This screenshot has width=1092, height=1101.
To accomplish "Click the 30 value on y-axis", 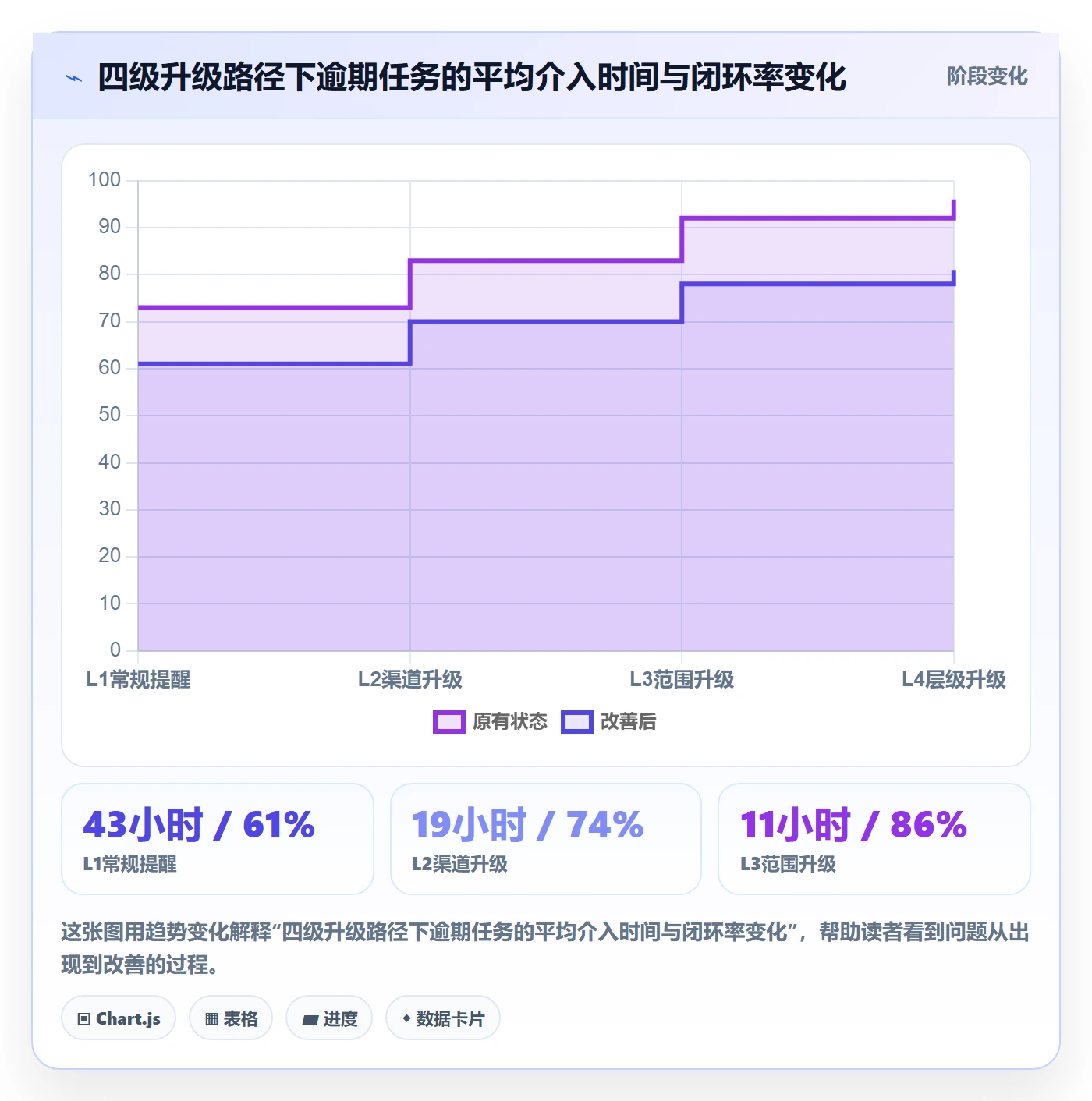I will tap(110, 509).
